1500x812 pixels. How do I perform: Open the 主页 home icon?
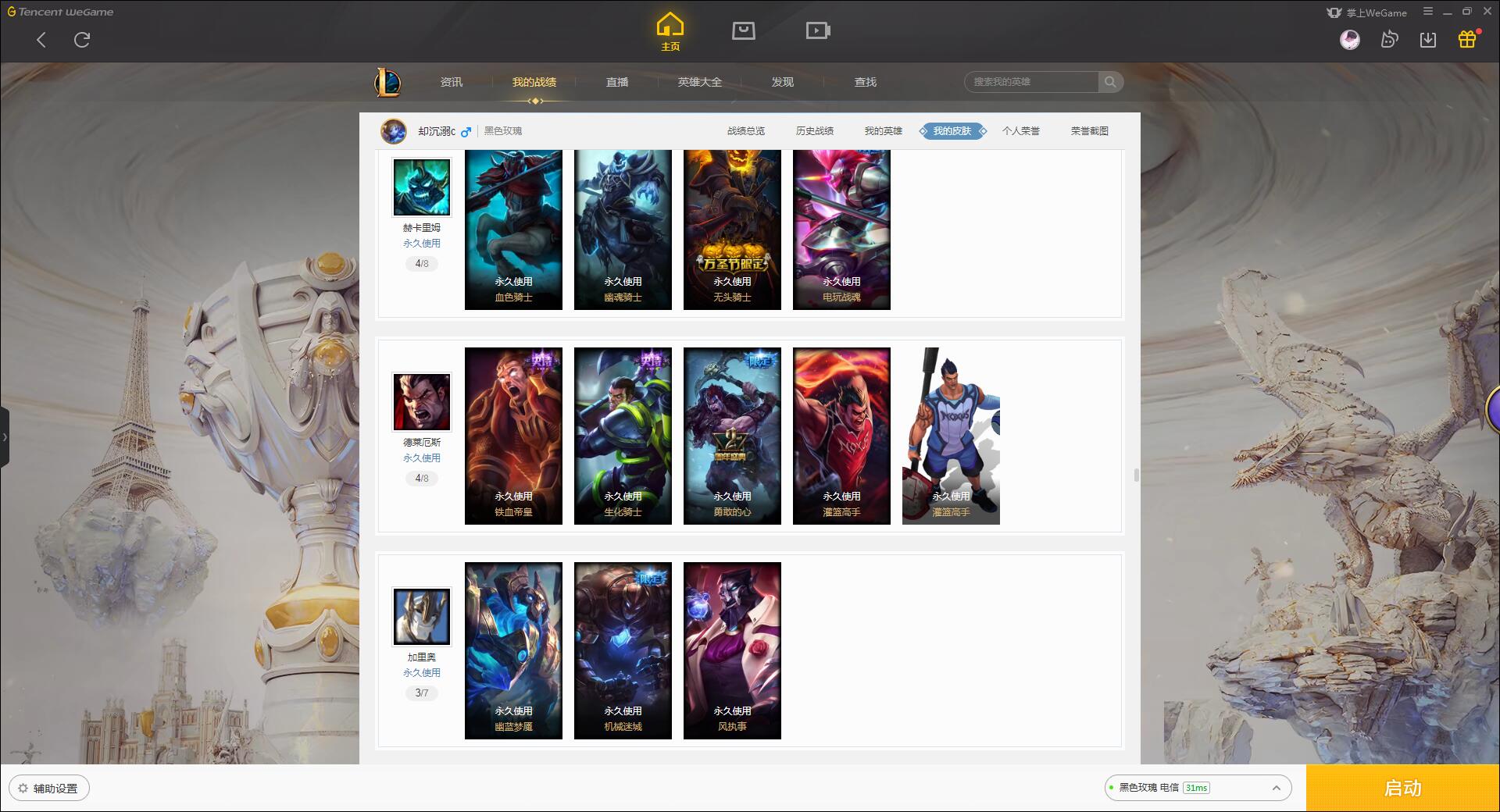[x=670, y=32]
